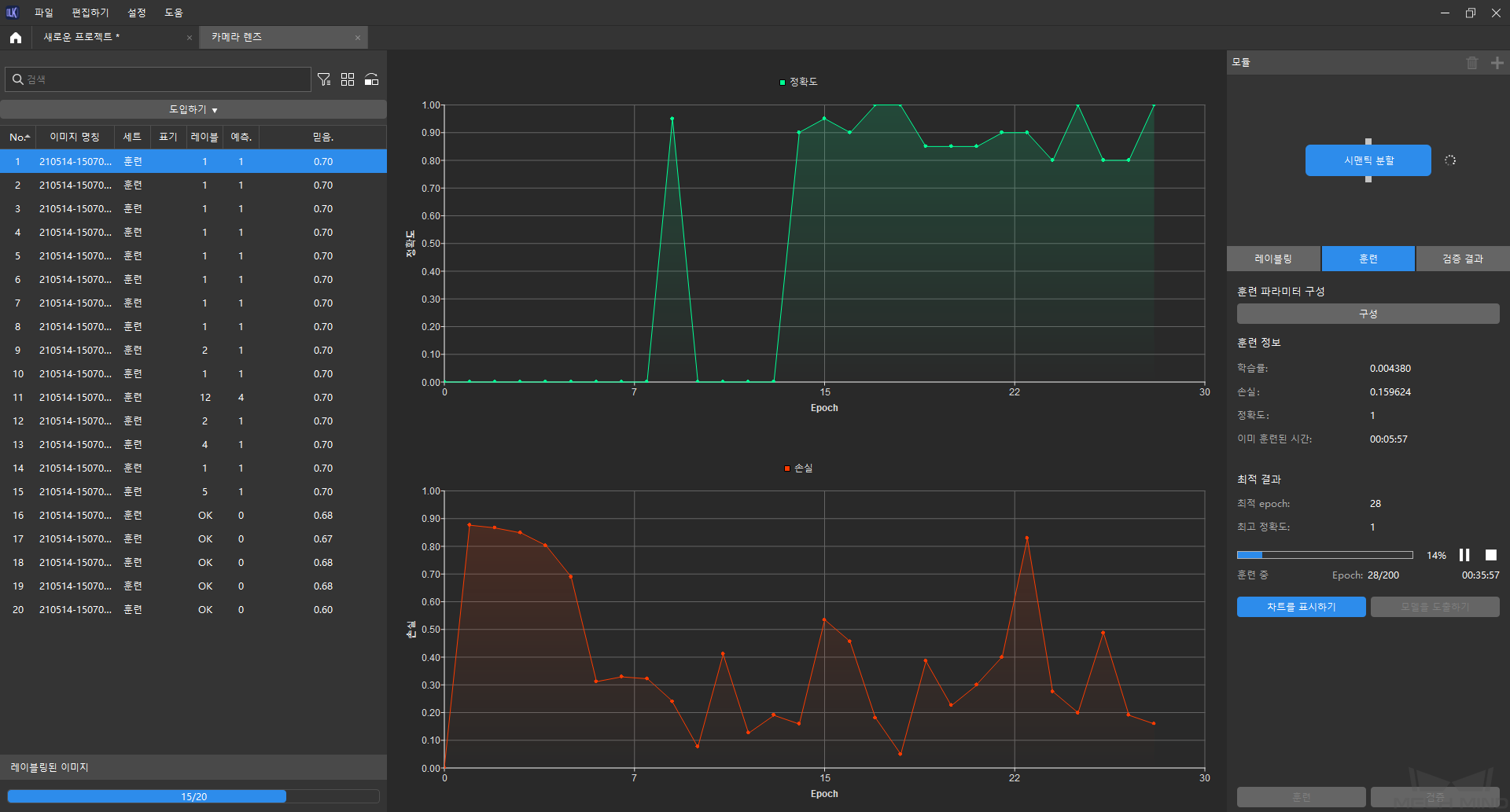1510x812 pixels.
Task: Click the bottom 훈련 button
Action: (1301, 797)
